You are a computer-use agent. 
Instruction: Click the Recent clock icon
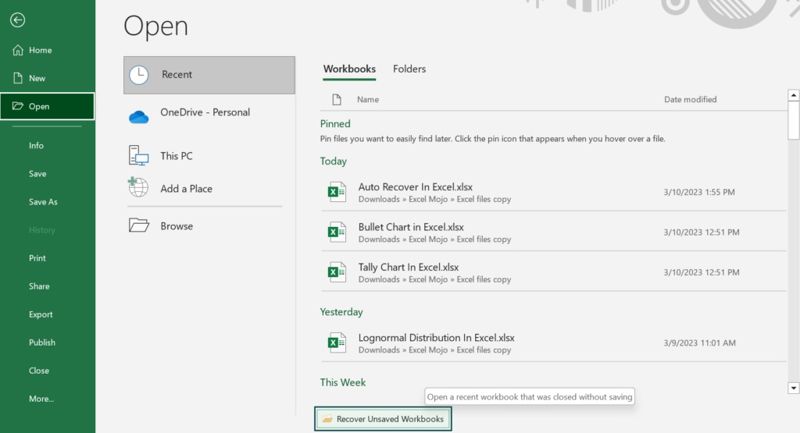pyautogui.click(x=139, y=74)
